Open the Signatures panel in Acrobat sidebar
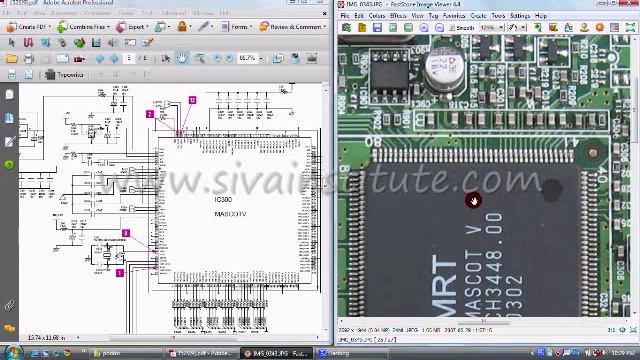This screenshot has height=360, width=640. coord(9,142)
